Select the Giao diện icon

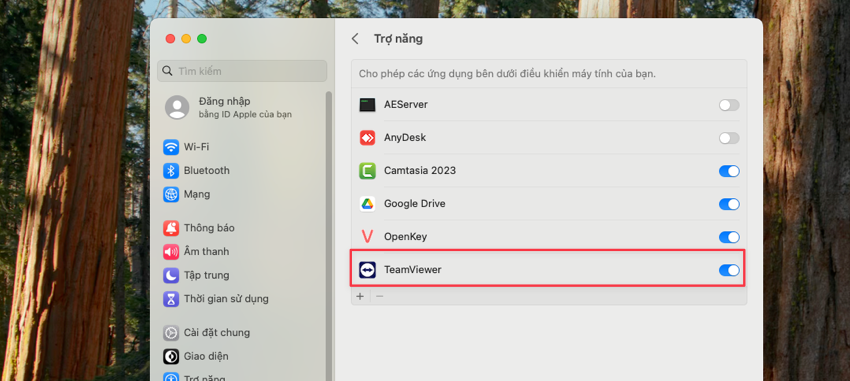click(171, 356)
